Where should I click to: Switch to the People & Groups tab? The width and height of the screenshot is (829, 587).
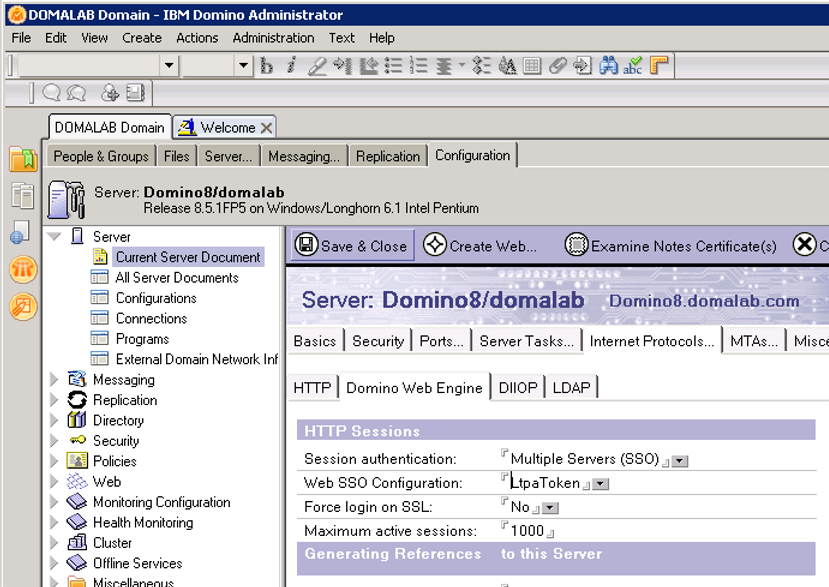point(101,157)
